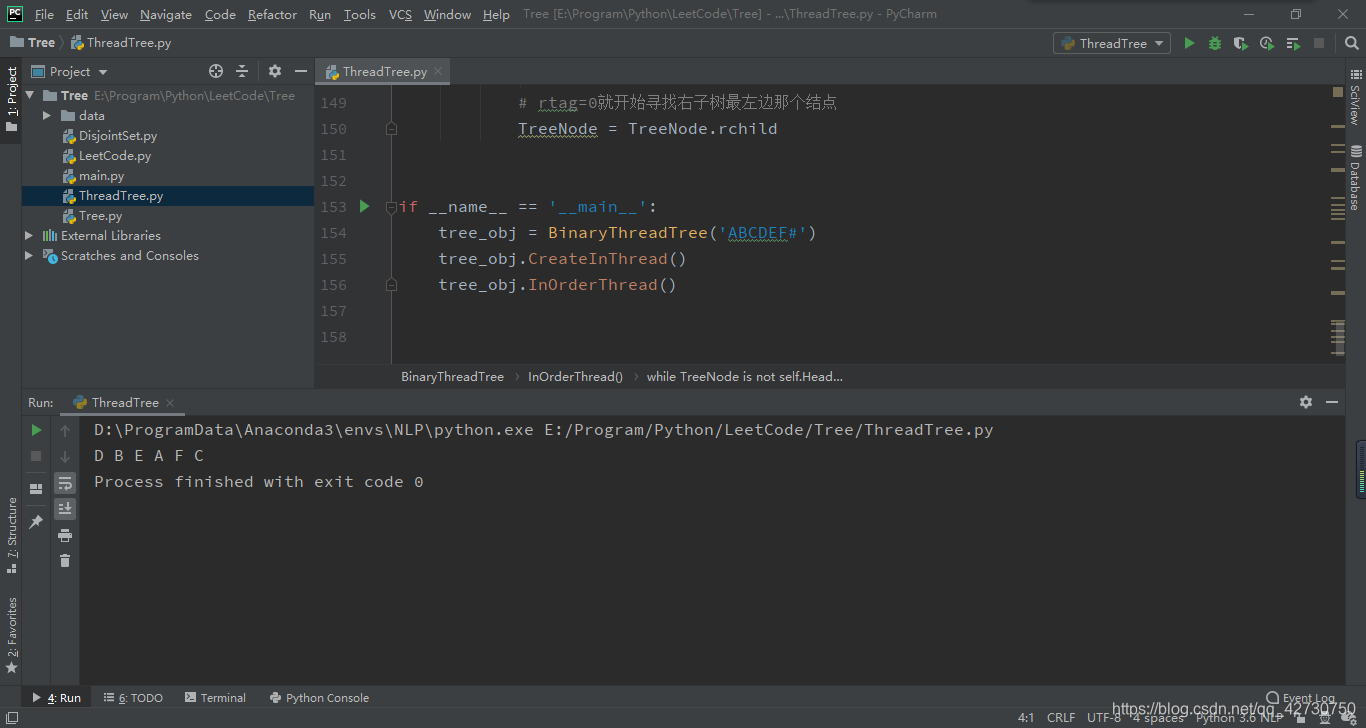Open the 6: TODO tool window
Screen dimensions: 1366x728
click(x=133, y=698)
